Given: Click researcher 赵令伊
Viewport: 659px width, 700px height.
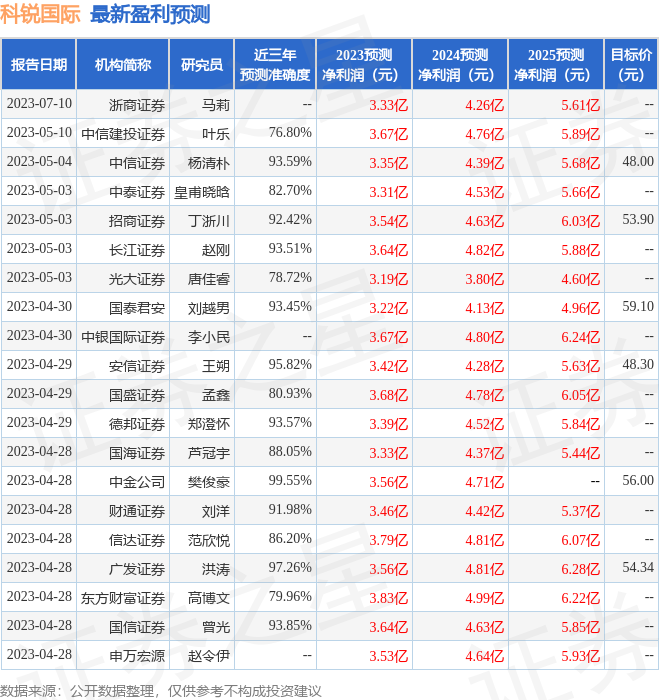Looking at the screenshot, I should [209, 657].
